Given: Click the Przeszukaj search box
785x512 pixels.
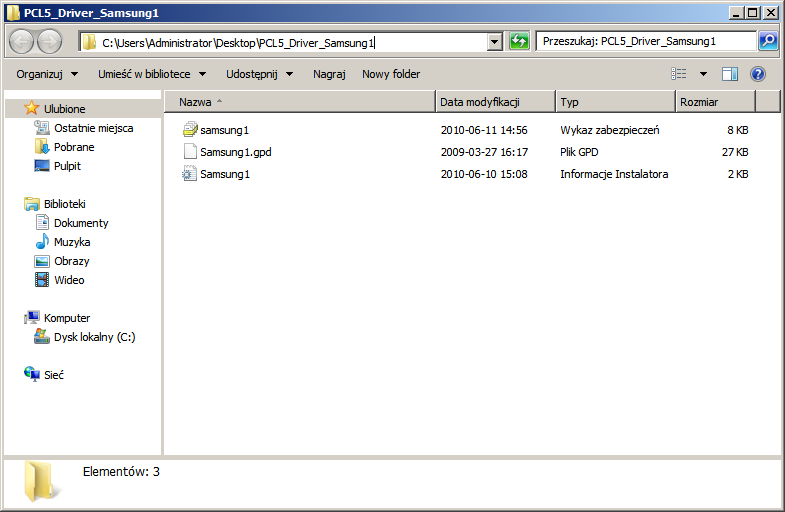Looking at the screenshot, I should click(x=646, y=41).
